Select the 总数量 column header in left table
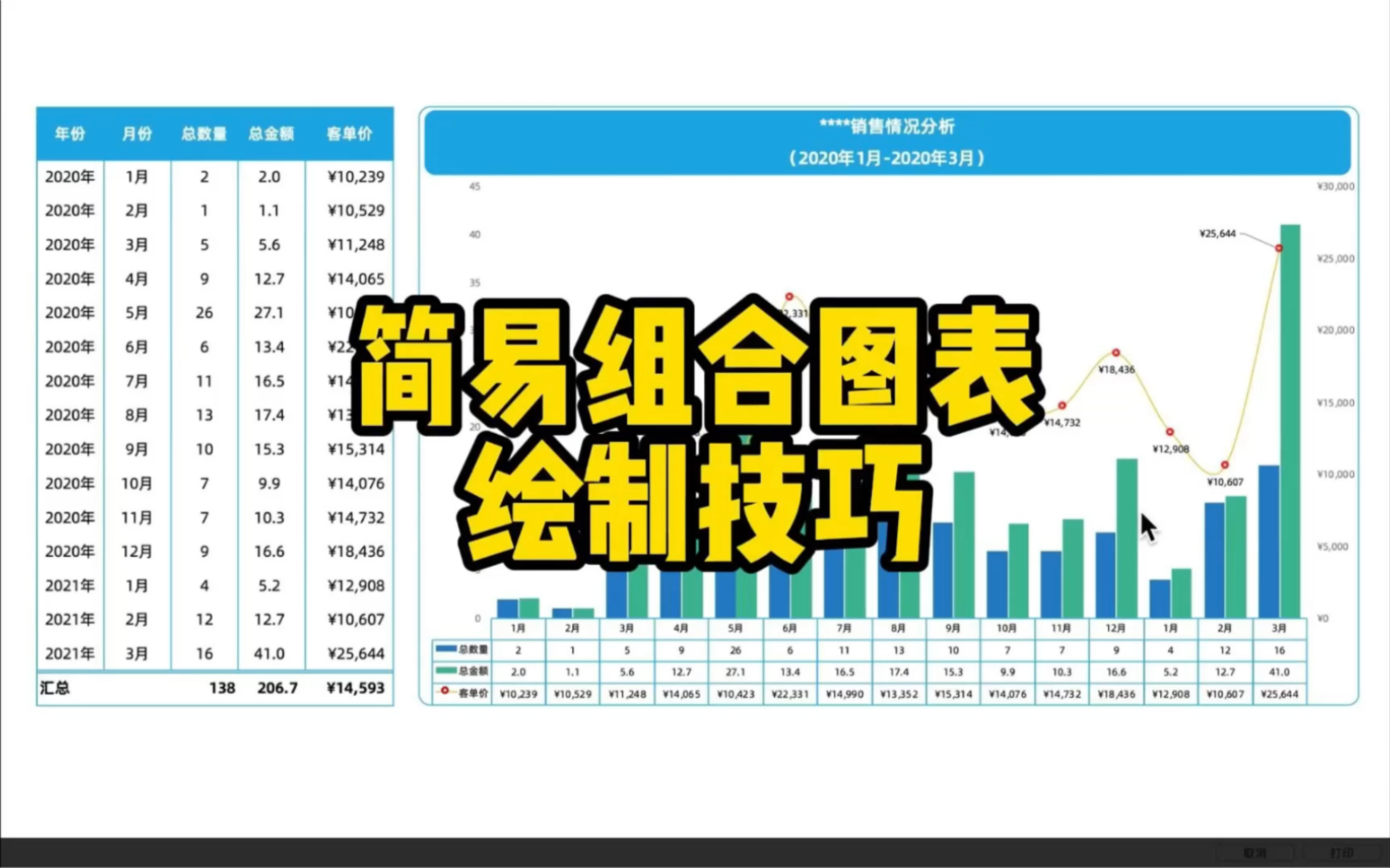This screenshot has width=1390, height=868. (x=204, y=134)
